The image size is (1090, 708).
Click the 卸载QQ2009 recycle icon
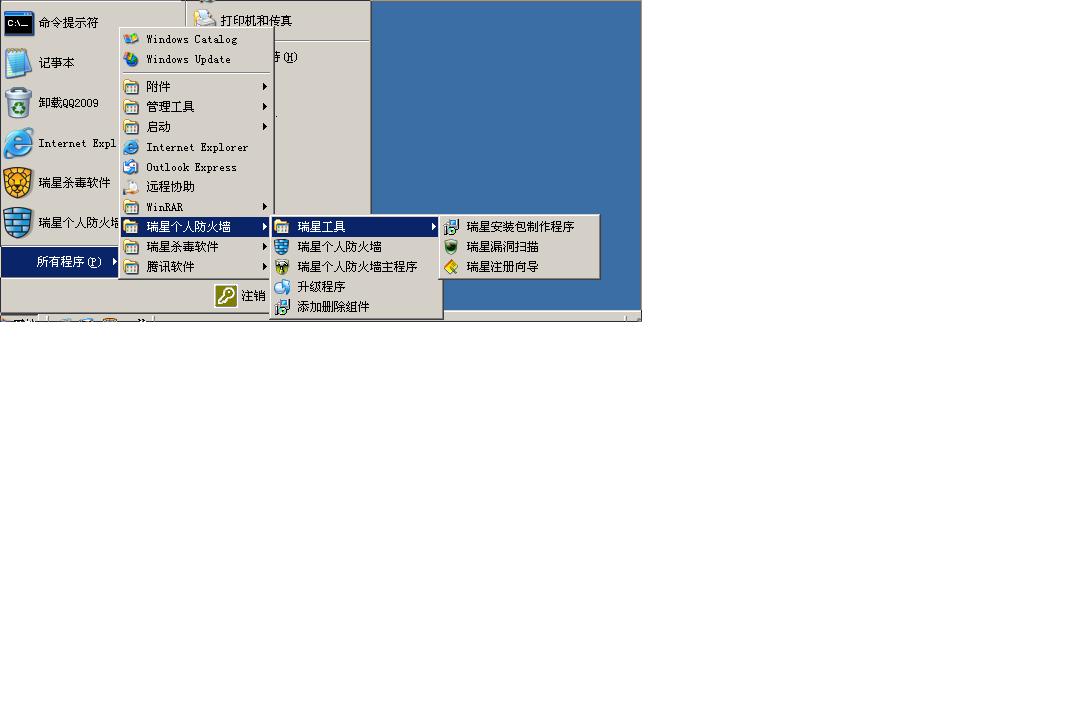[x=18, y=103]
